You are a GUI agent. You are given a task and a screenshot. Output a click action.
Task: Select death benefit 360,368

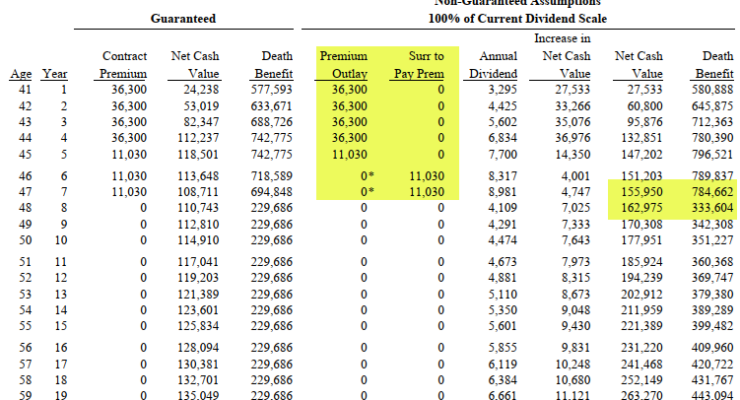pos(713,262)
